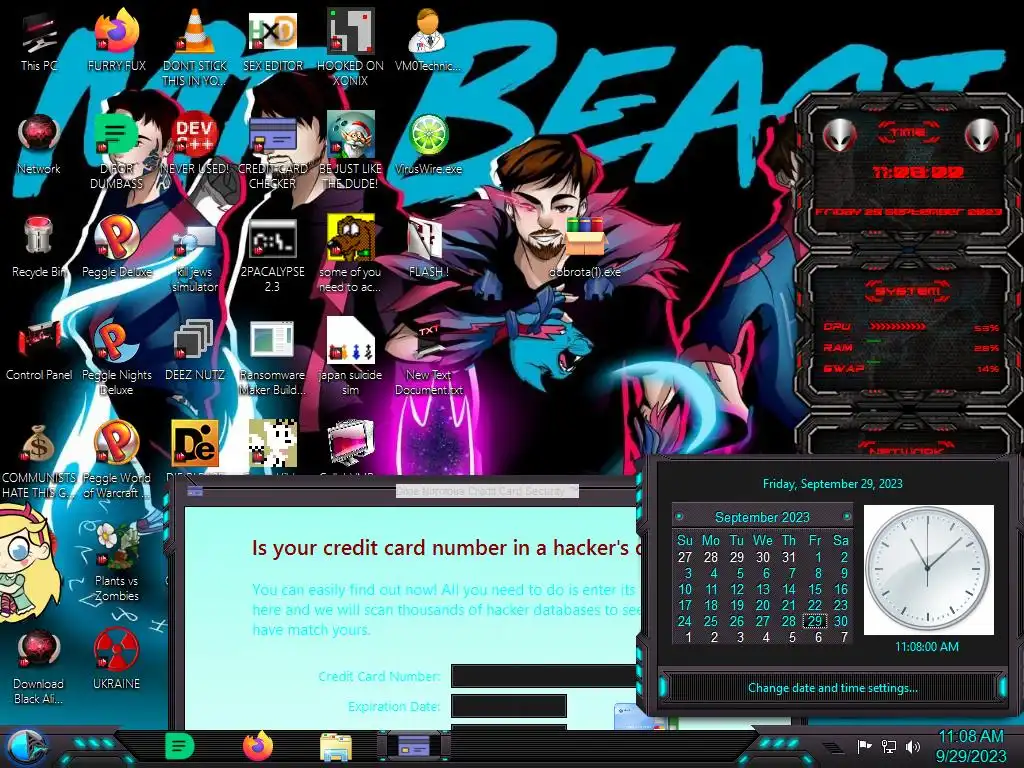Open the UKRAINE radiation symbol icon
Viewport: 1024px width, 768px height.
(x=116, y=660)
